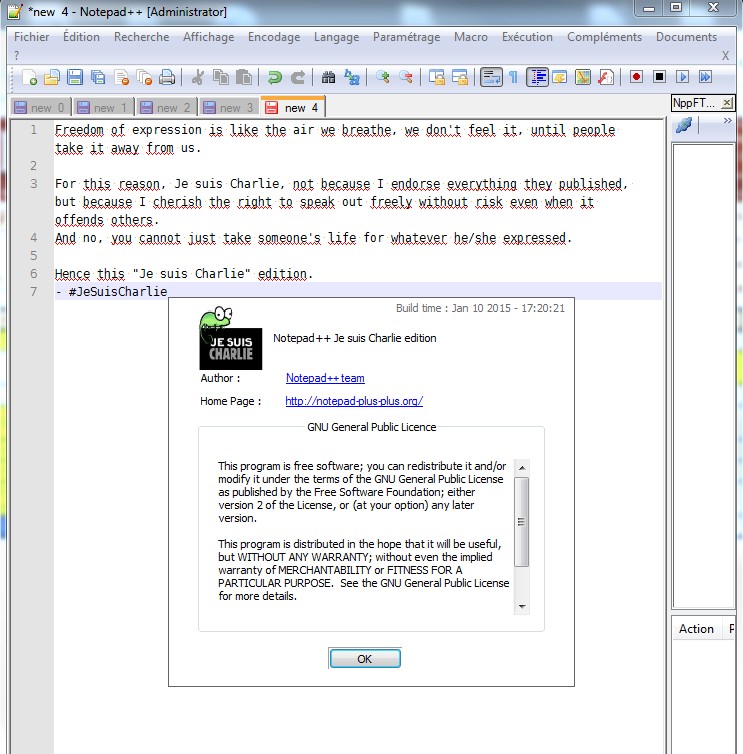Viewport: 743px width, 754px height.
Task: Click the licence scrollbar thumb
Action: click(x=522, y=522)
